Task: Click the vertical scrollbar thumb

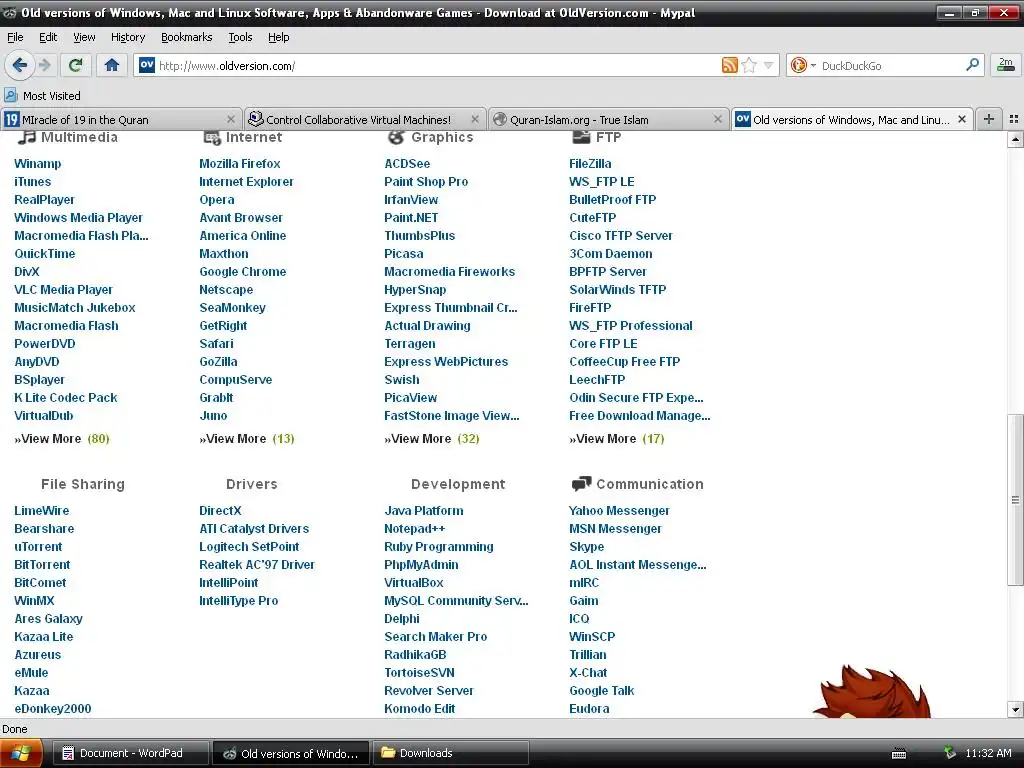Action: coord(1016,500)
